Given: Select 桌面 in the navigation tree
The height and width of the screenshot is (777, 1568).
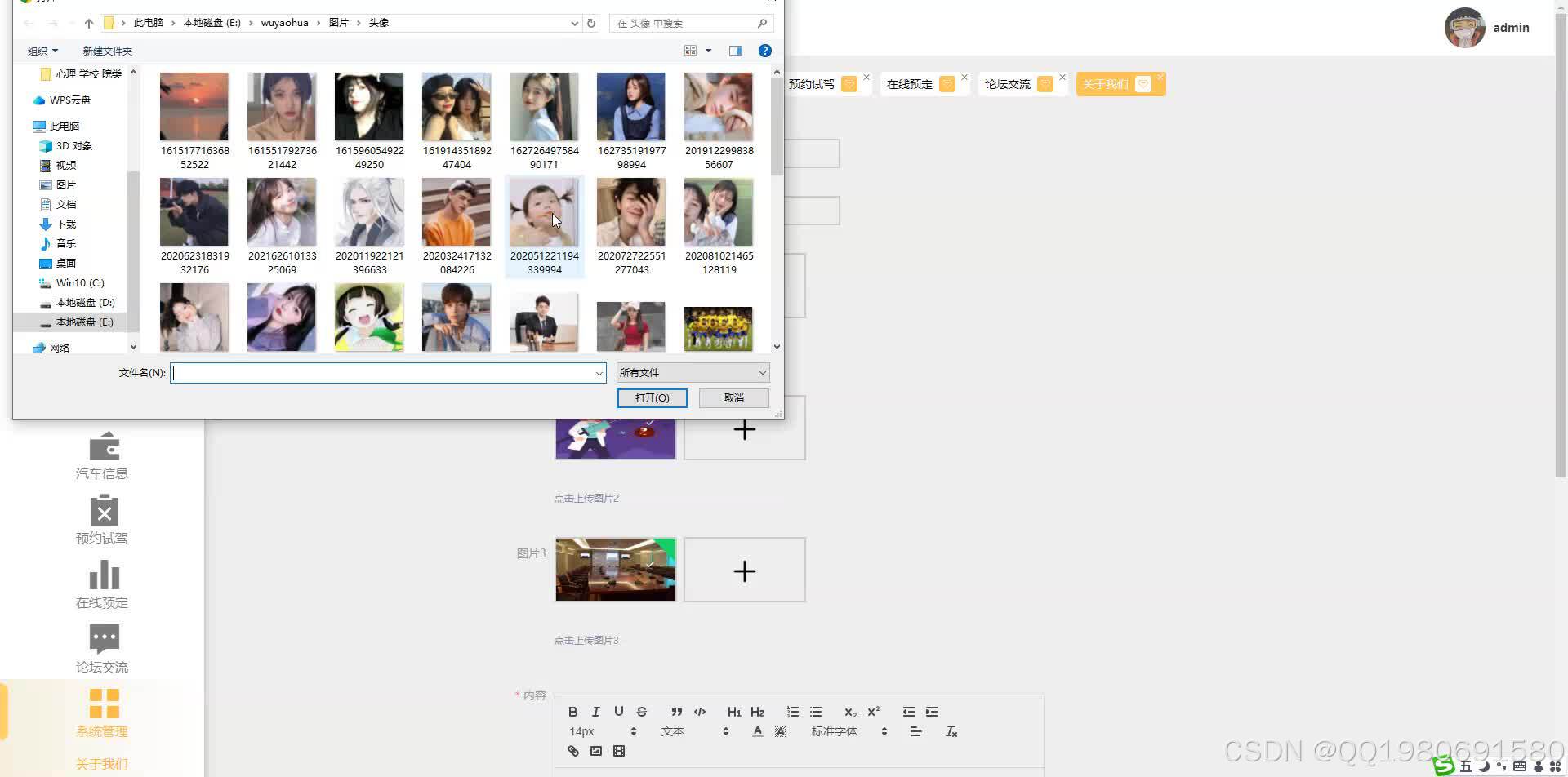Looking at the screenshot, I should [66, 263].
